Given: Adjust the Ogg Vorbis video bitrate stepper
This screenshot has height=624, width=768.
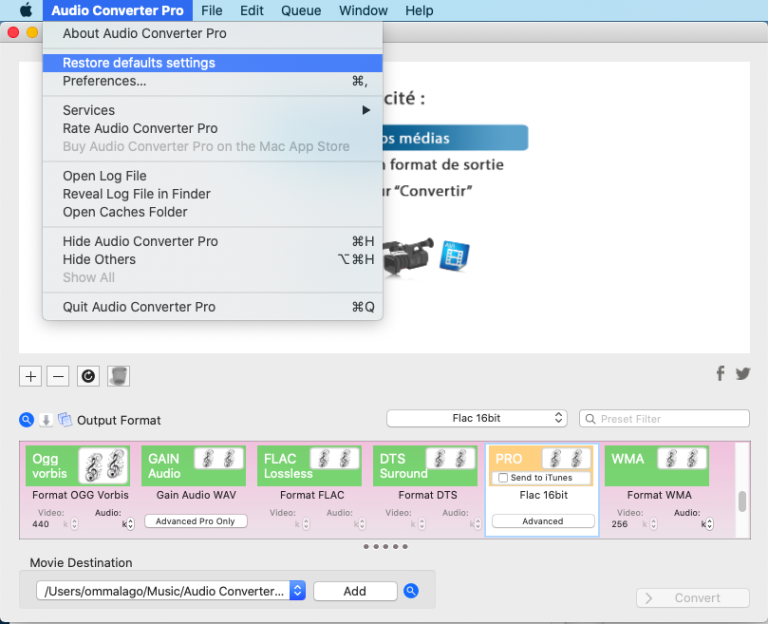Looking at the screenshot, I should pyautogui.click(x=74, y=524).
